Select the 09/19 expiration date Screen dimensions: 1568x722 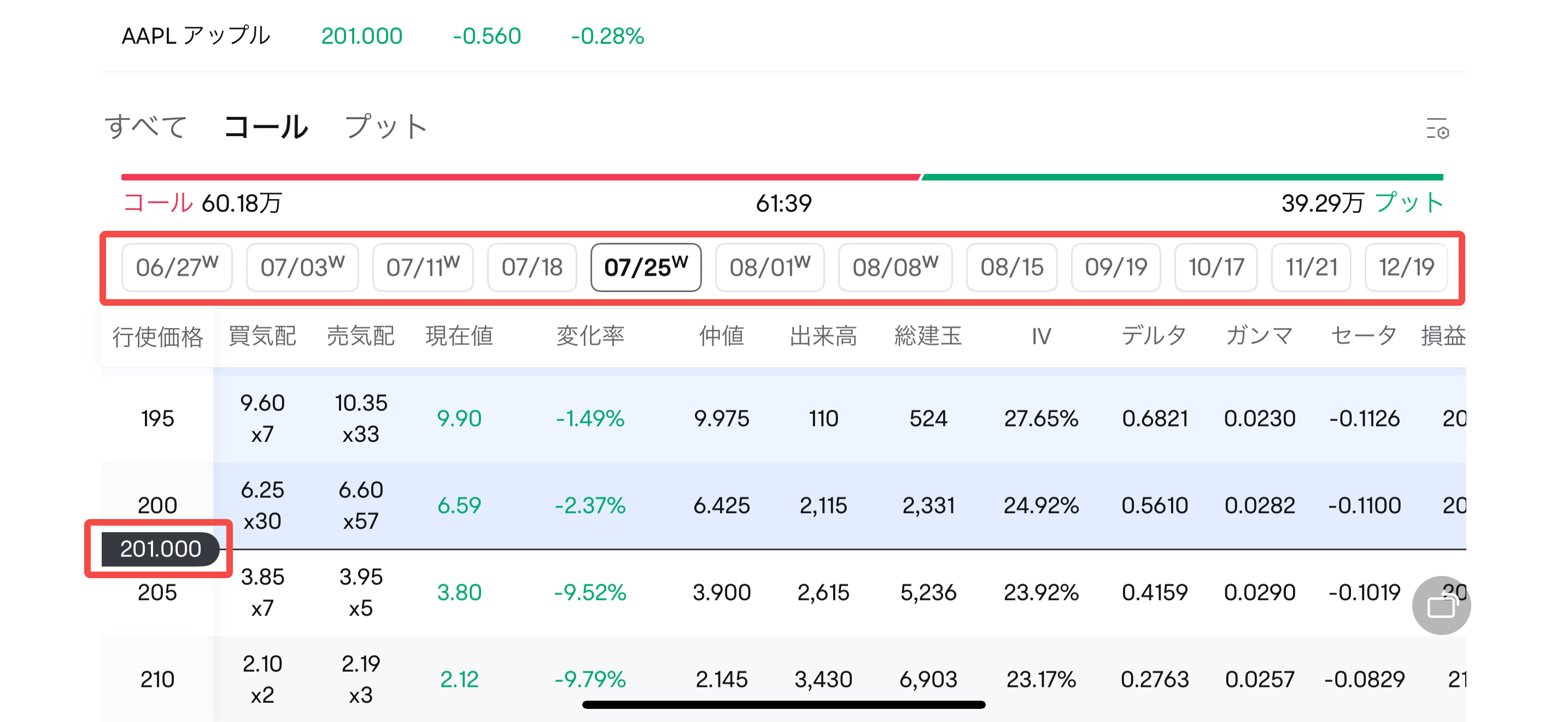coord(1115,267)
